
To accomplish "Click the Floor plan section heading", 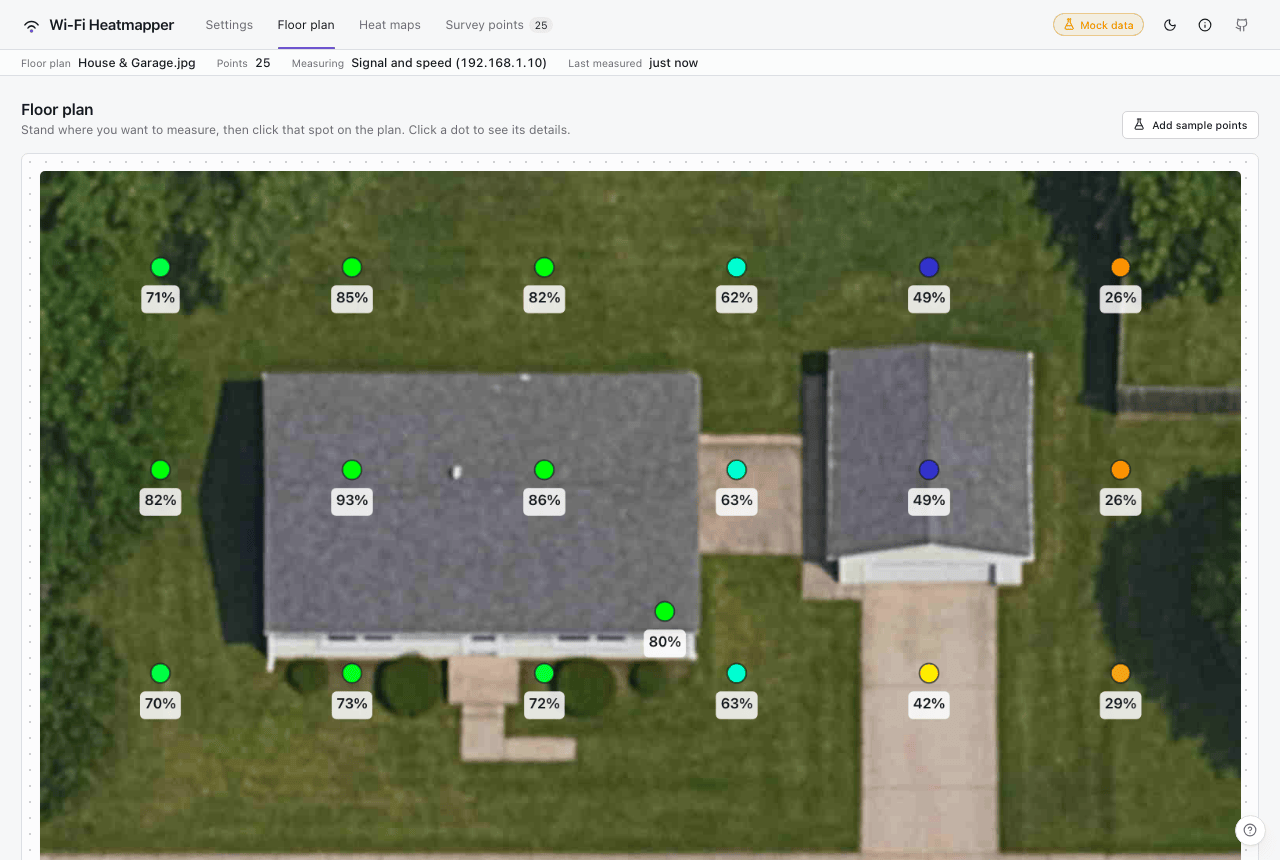I will coord(57,110).
